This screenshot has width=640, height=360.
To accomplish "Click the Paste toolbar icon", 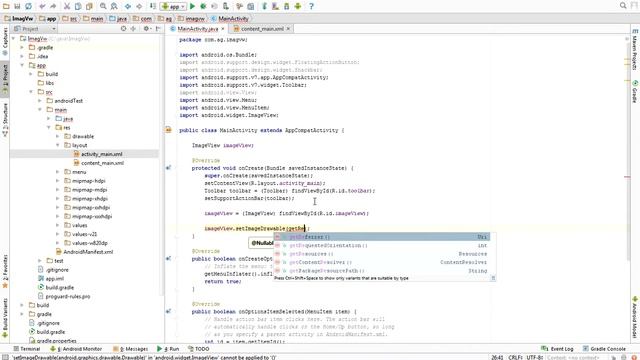I will [89, 6].
